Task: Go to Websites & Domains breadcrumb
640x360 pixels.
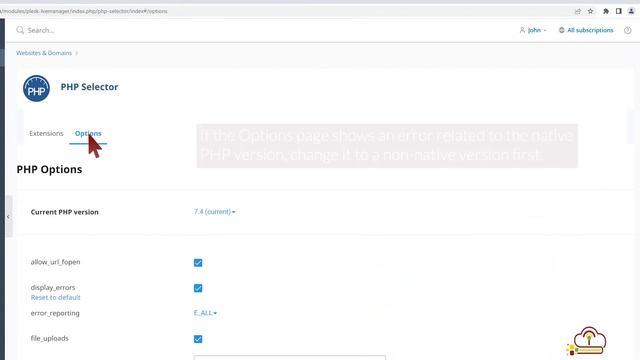Action: 44,53
